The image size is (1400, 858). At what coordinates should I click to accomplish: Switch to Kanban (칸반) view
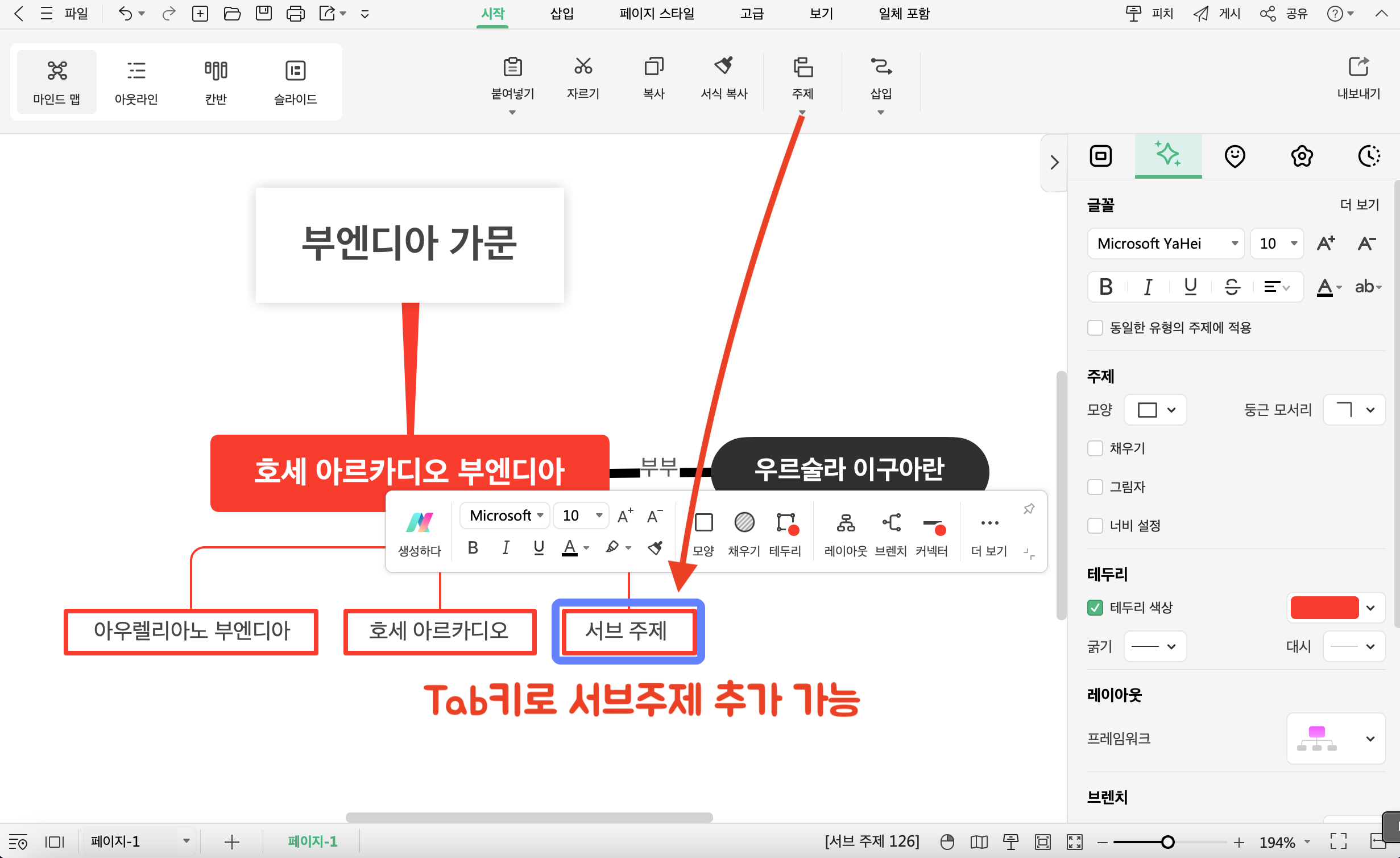(216, 82)
